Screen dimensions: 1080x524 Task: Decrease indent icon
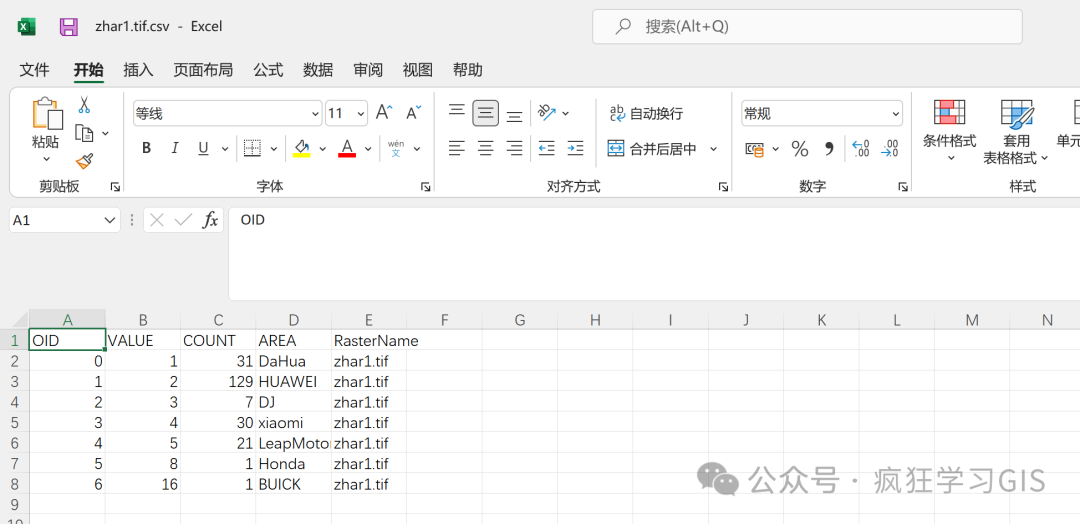(x=547, y=147)
